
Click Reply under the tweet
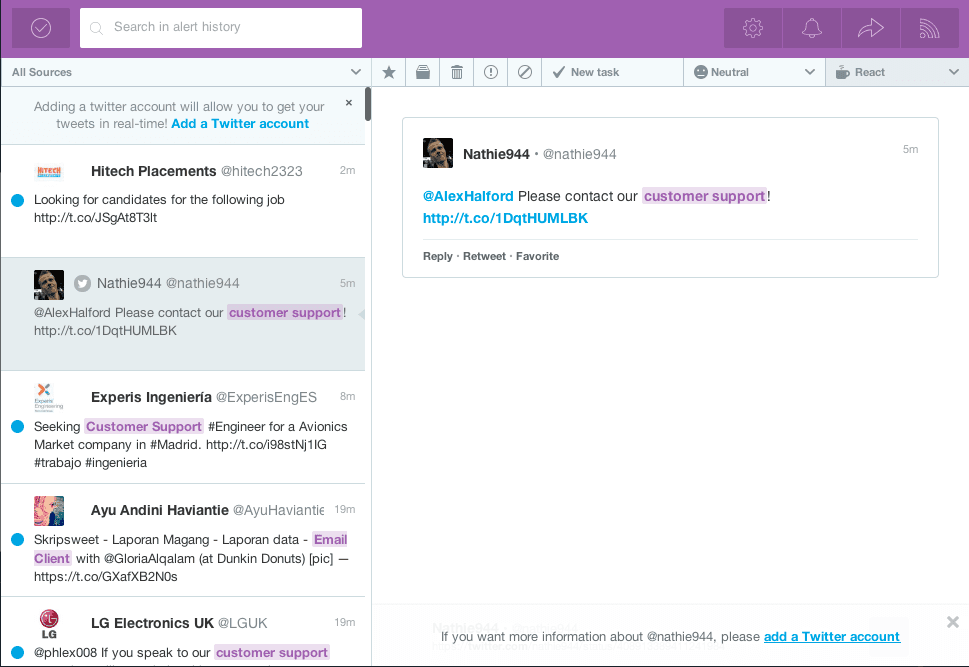(x=438, y=256)
